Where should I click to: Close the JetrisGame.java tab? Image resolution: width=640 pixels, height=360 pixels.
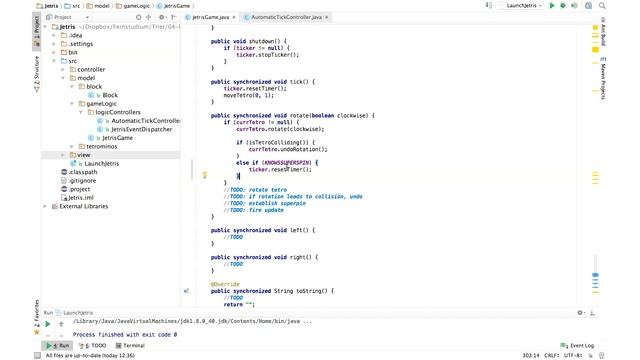234,17
